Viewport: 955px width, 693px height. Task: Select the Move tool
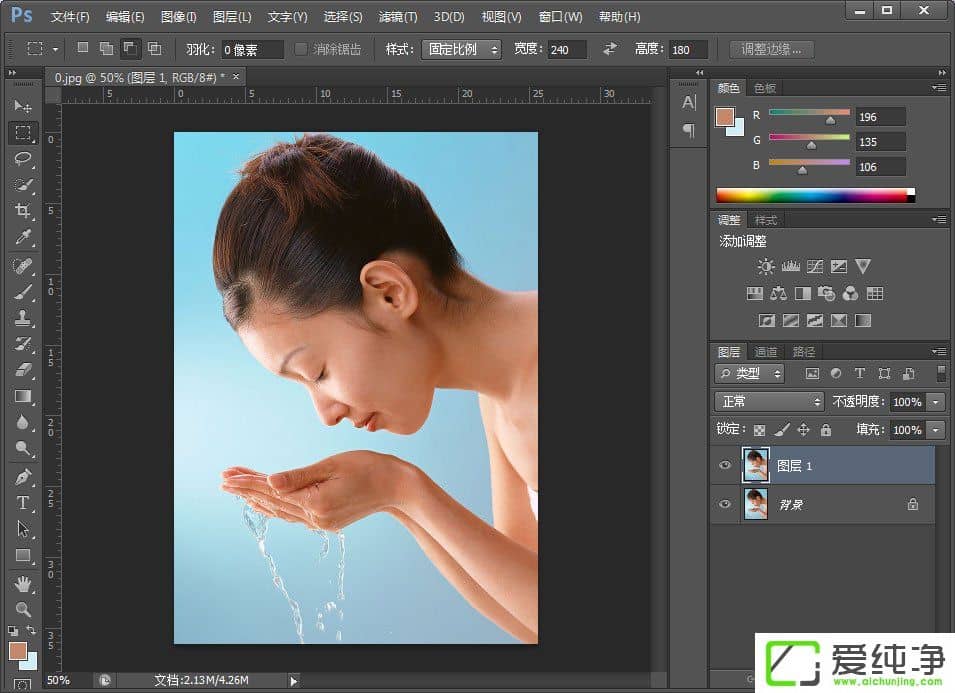23,107
